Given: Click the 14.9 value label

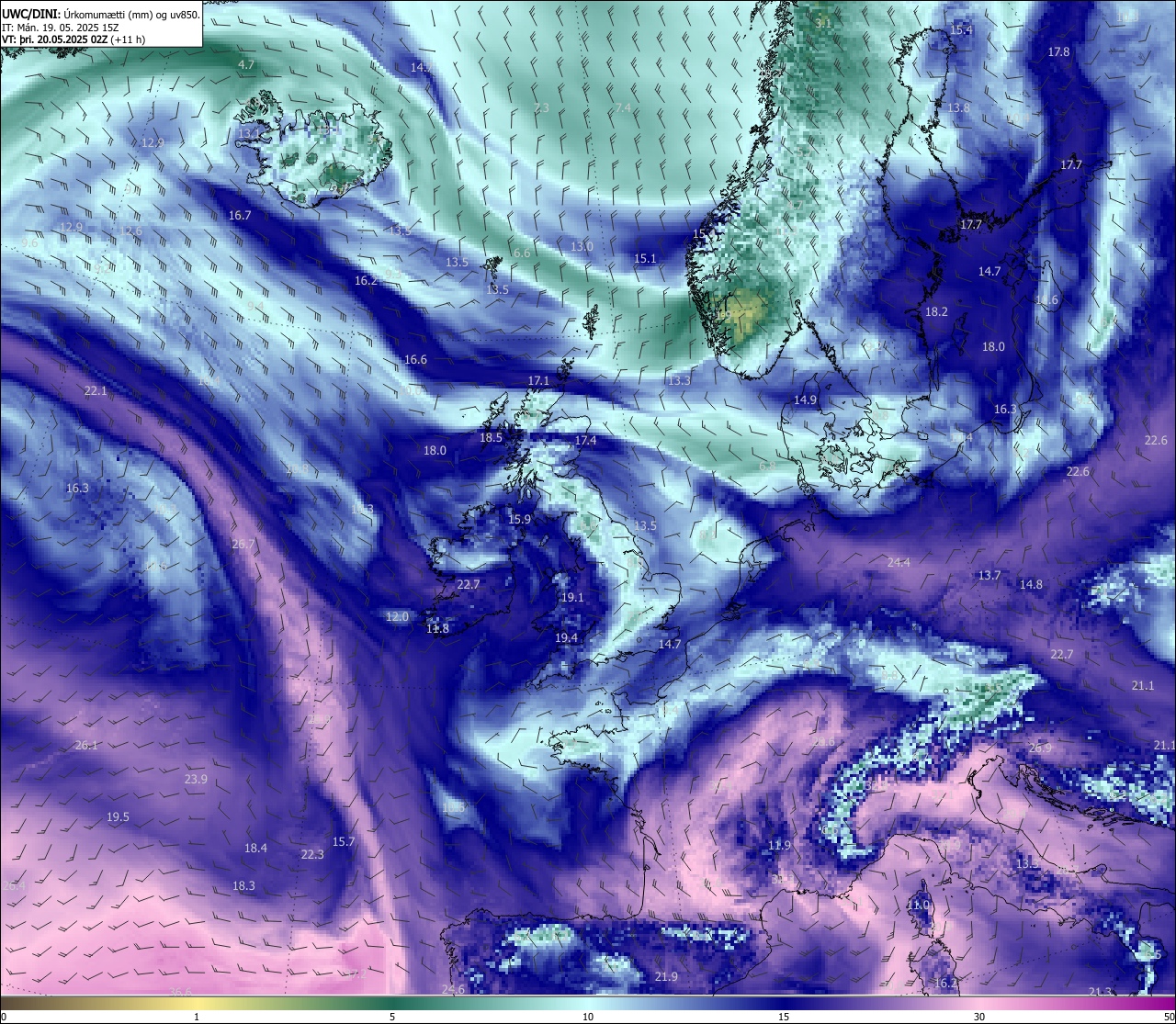Looking at the screenshot, I should pos(805,400).
